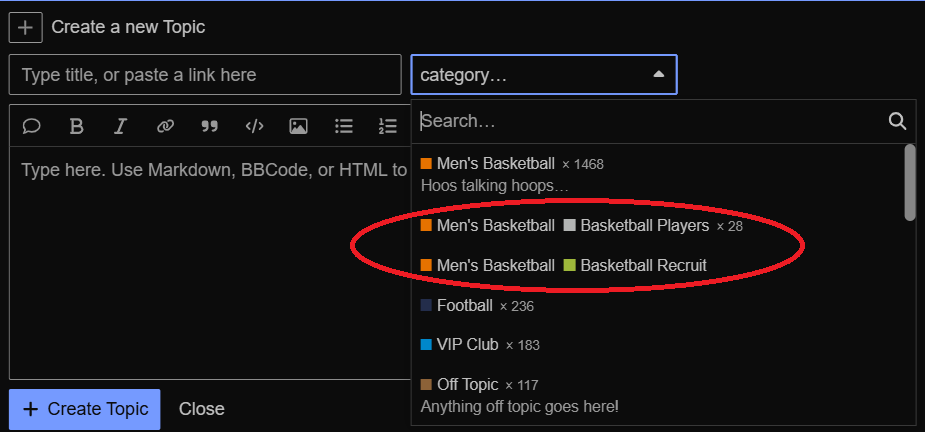Image resolution: width=925 pixels, height=432 pixels.
Task: Click the magnifier icon in category search
Action: 897,122
